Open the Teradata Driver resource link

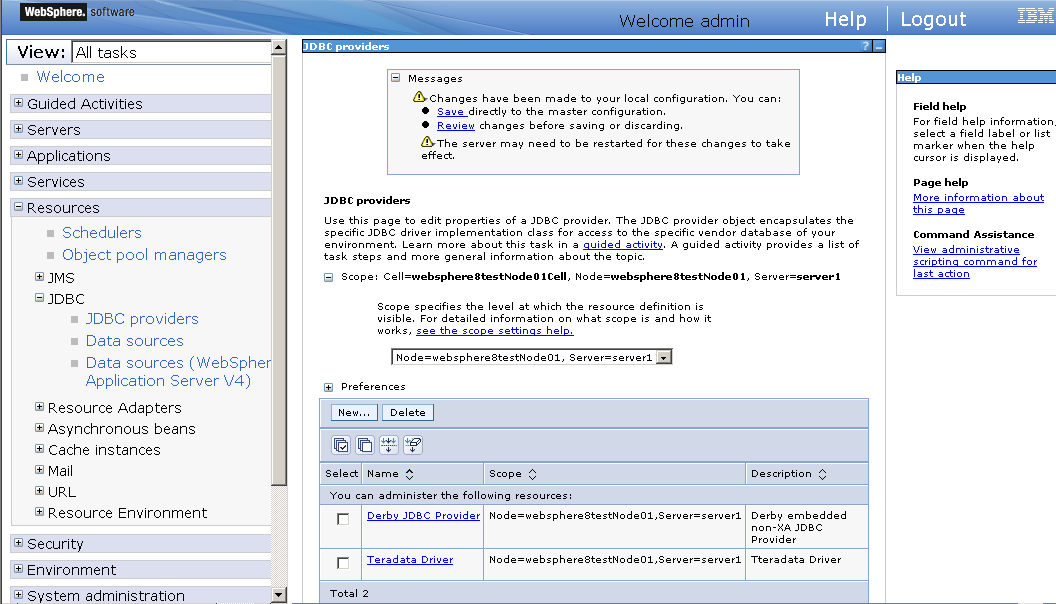410,560
